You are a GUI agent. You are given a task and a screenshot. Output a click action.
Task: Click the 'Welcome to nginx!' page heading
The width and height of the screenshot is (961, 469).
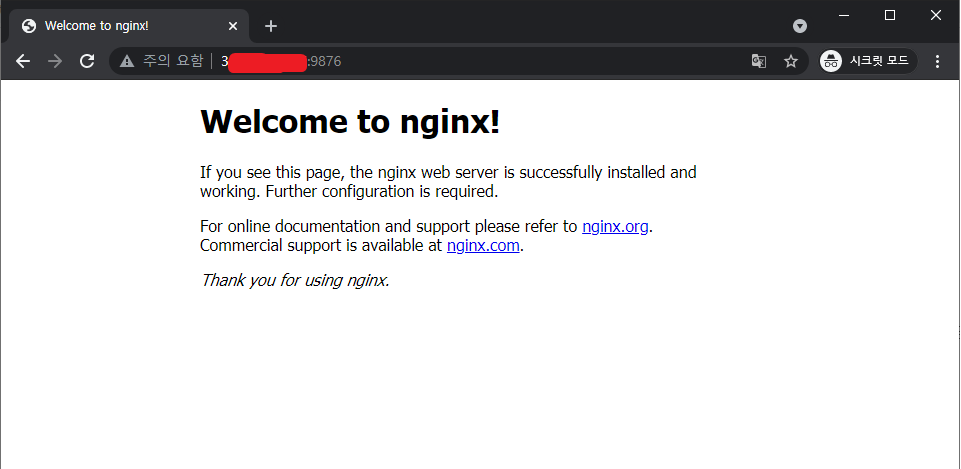pos(350,121)
